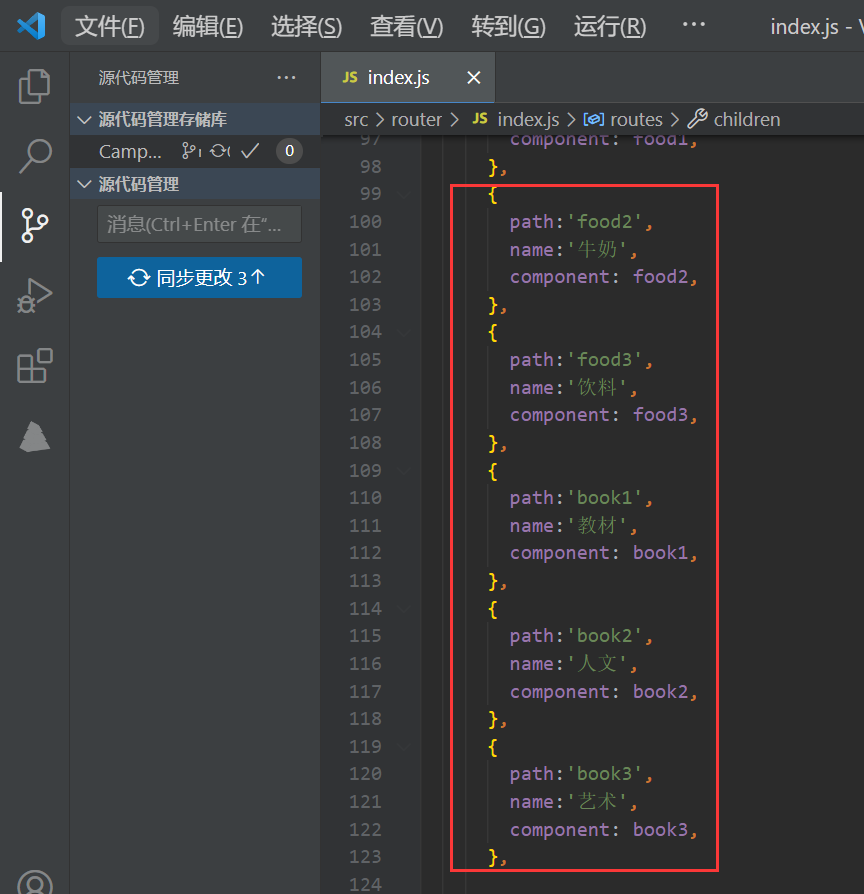Open the Extensions view
Viewport: 864px width, 894px height.
(x=34, y=366)
